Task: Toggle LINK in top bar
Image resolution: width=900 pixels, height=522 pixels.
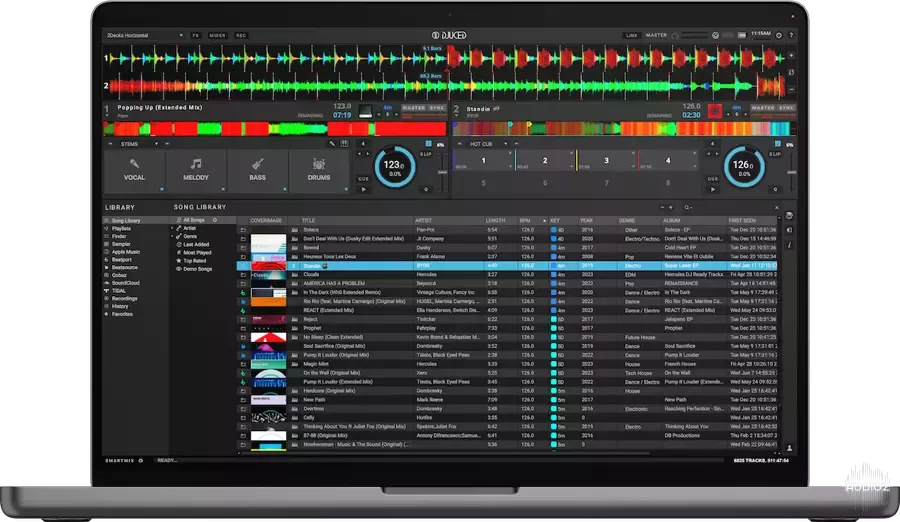Action: click(631, 35)
